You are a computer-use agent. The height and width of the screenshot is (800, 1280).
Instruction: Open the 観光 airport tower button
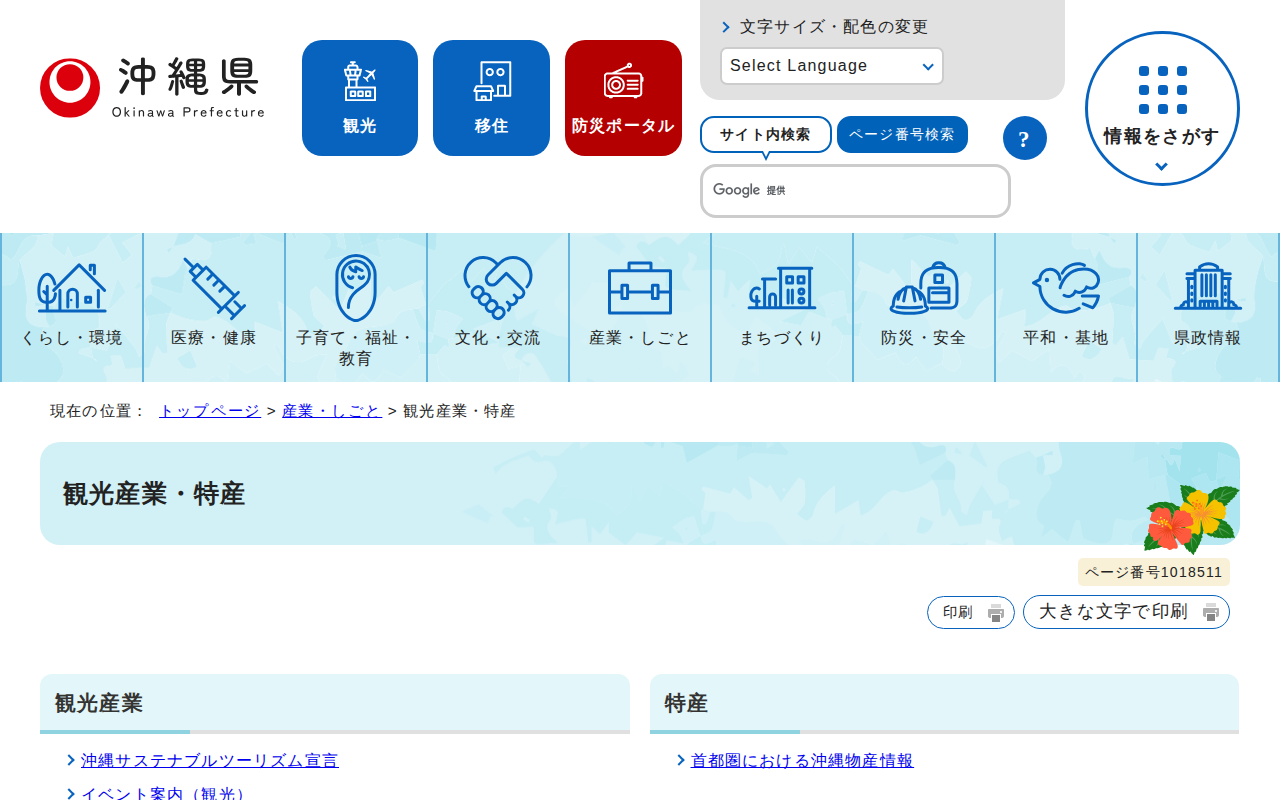click(360, 98)
